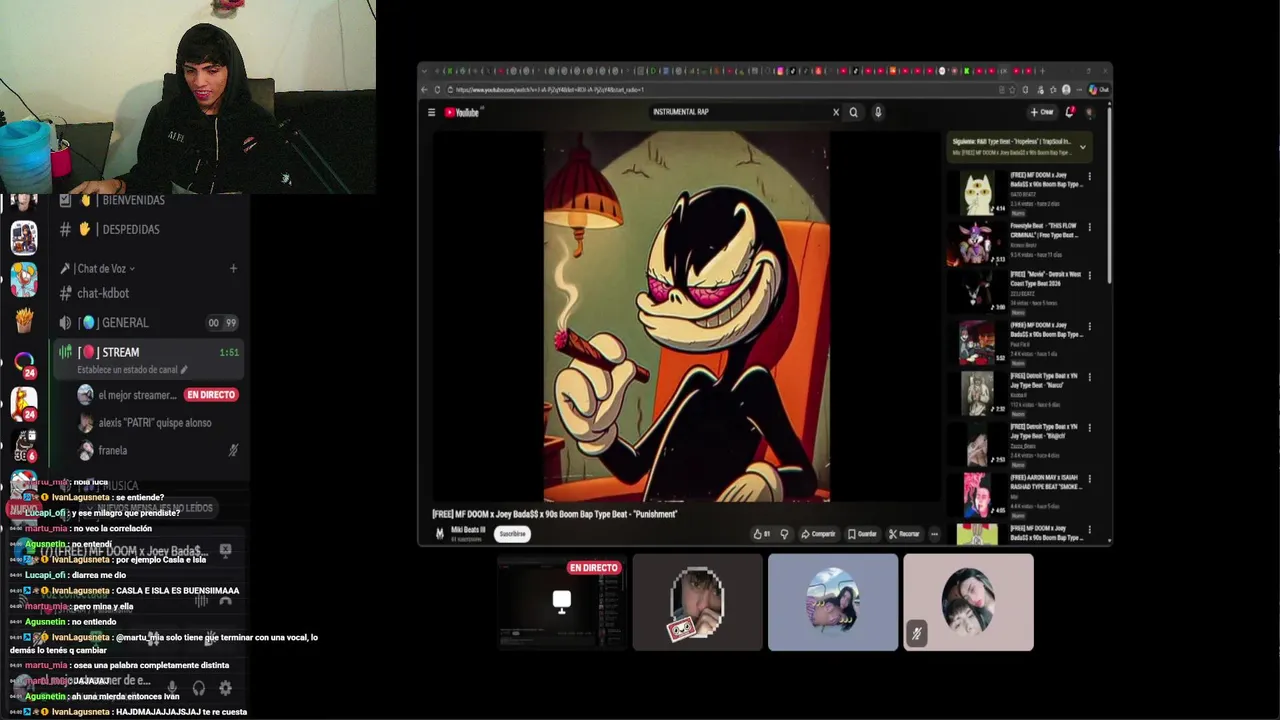Image resolution: width=1280 pixels, height=720 pixels.
Task: Open Freestyle Beat THIS FLOW CRIMINAL thumbnail
Action: tap(977, 243)
